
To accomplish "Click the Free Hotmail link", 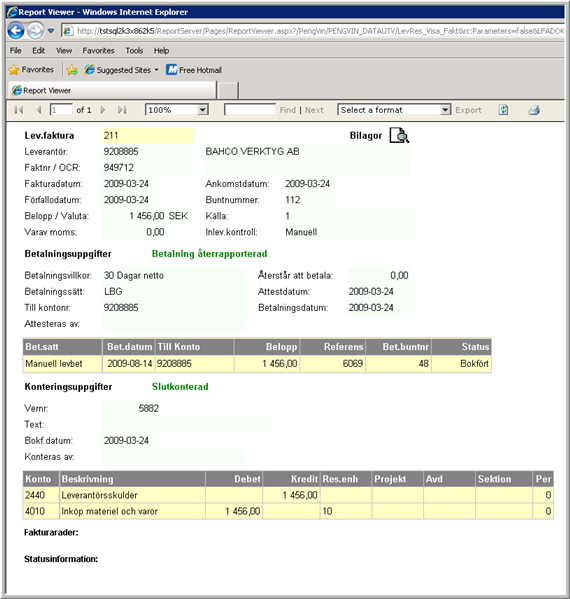I will pyautogui.click(x=194, y=70).
